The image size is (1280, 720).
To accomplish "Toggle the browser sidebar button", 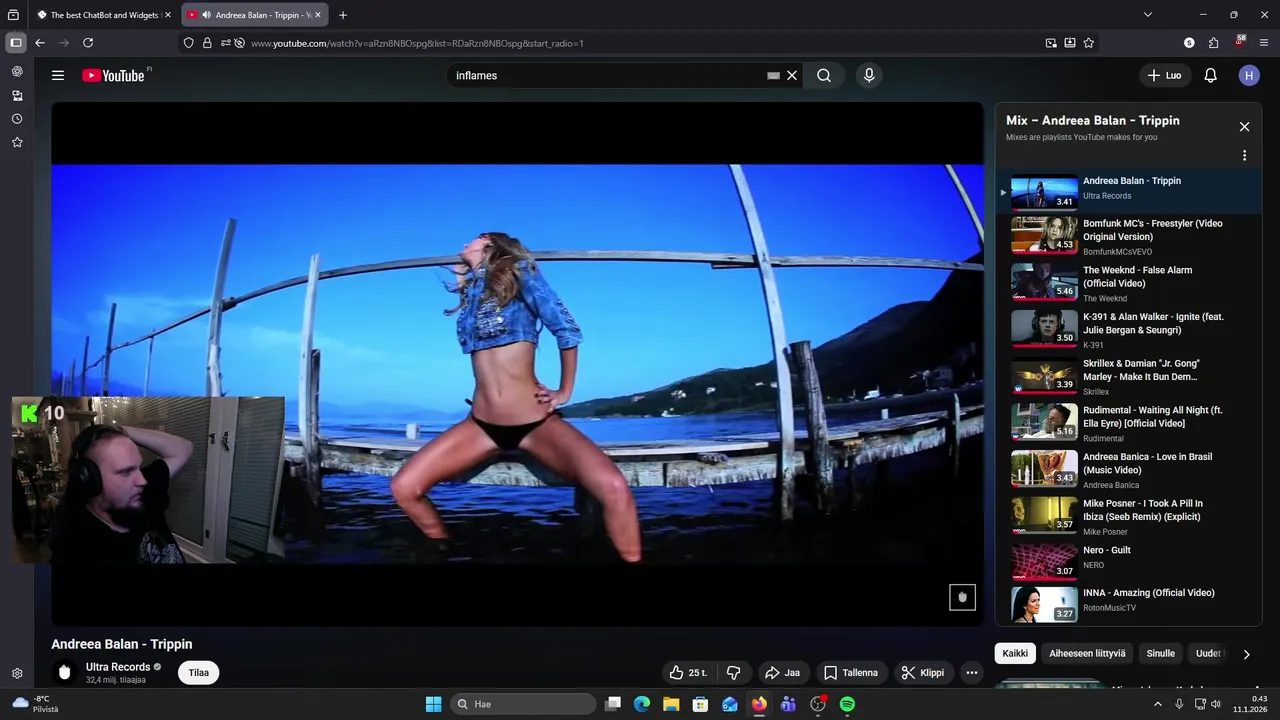I will 16,43.
